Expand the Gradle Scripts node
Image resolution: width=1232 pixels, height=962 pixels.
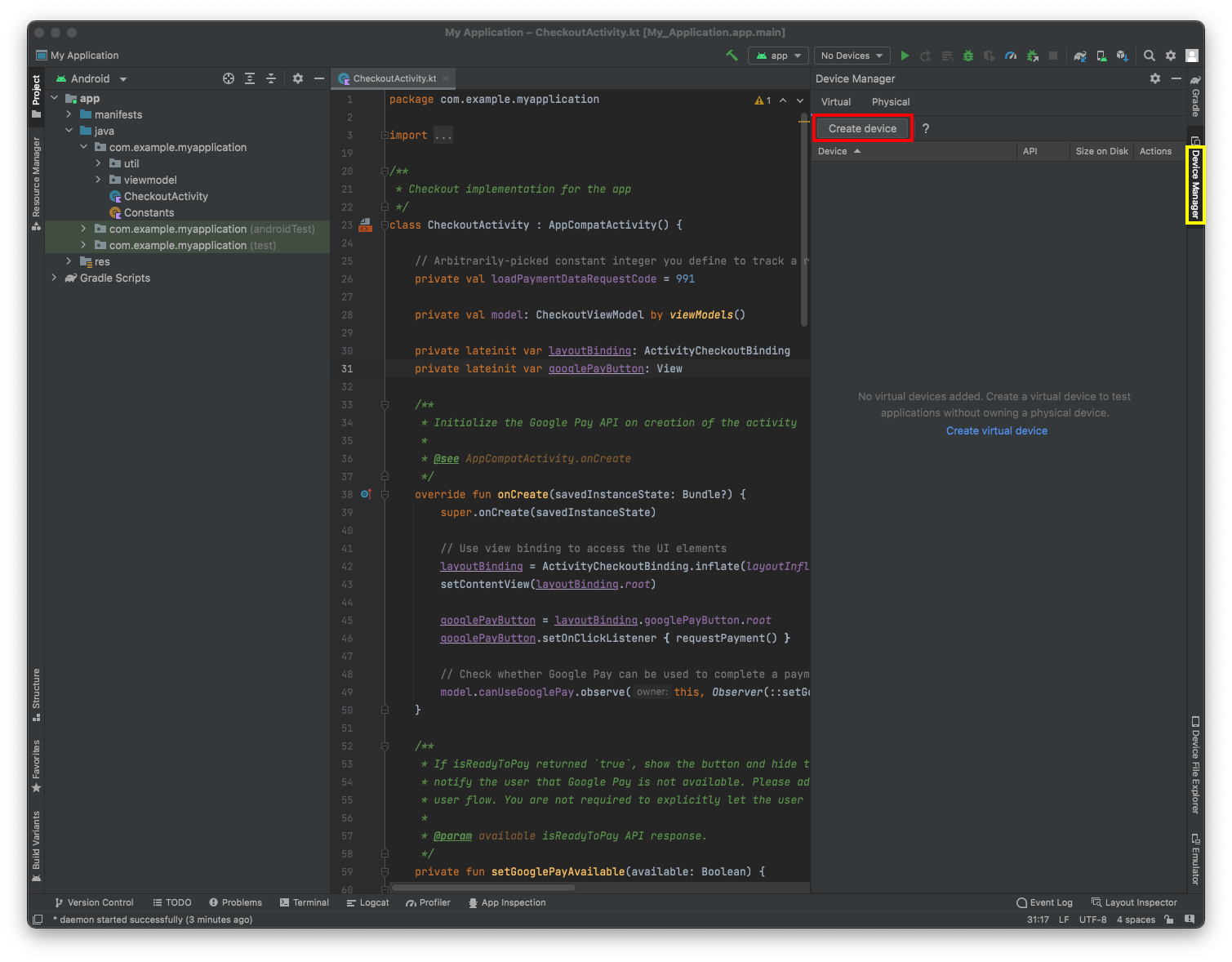point(55,278)
